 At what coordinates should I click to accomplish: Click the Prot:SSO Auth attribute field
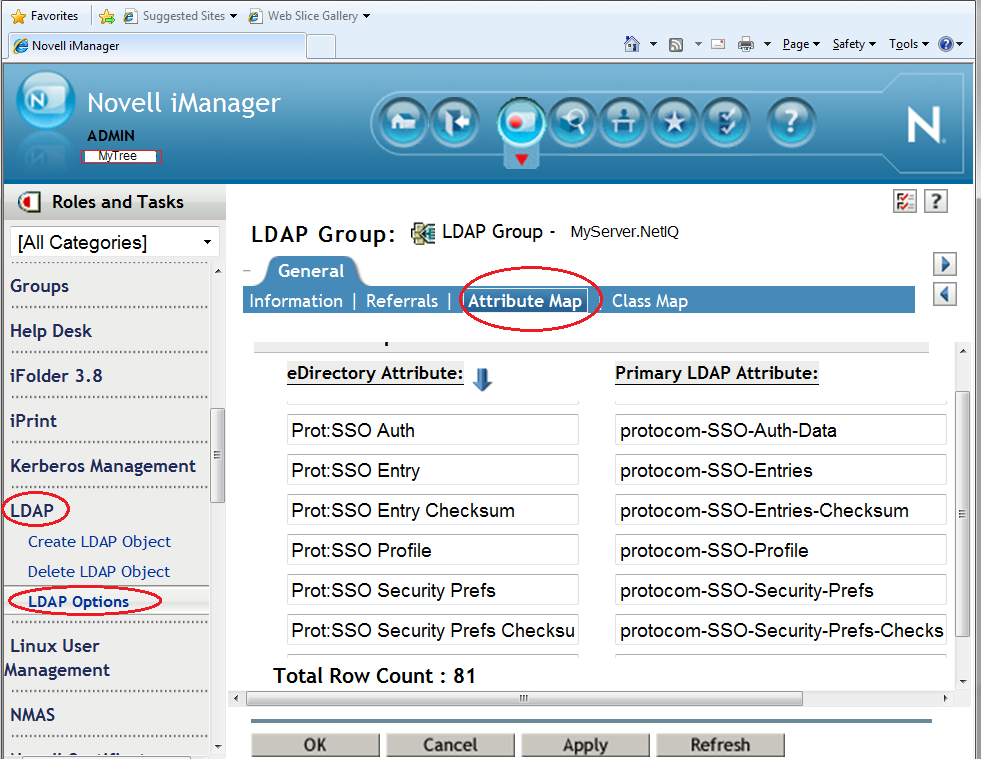(x=433, y=430)
